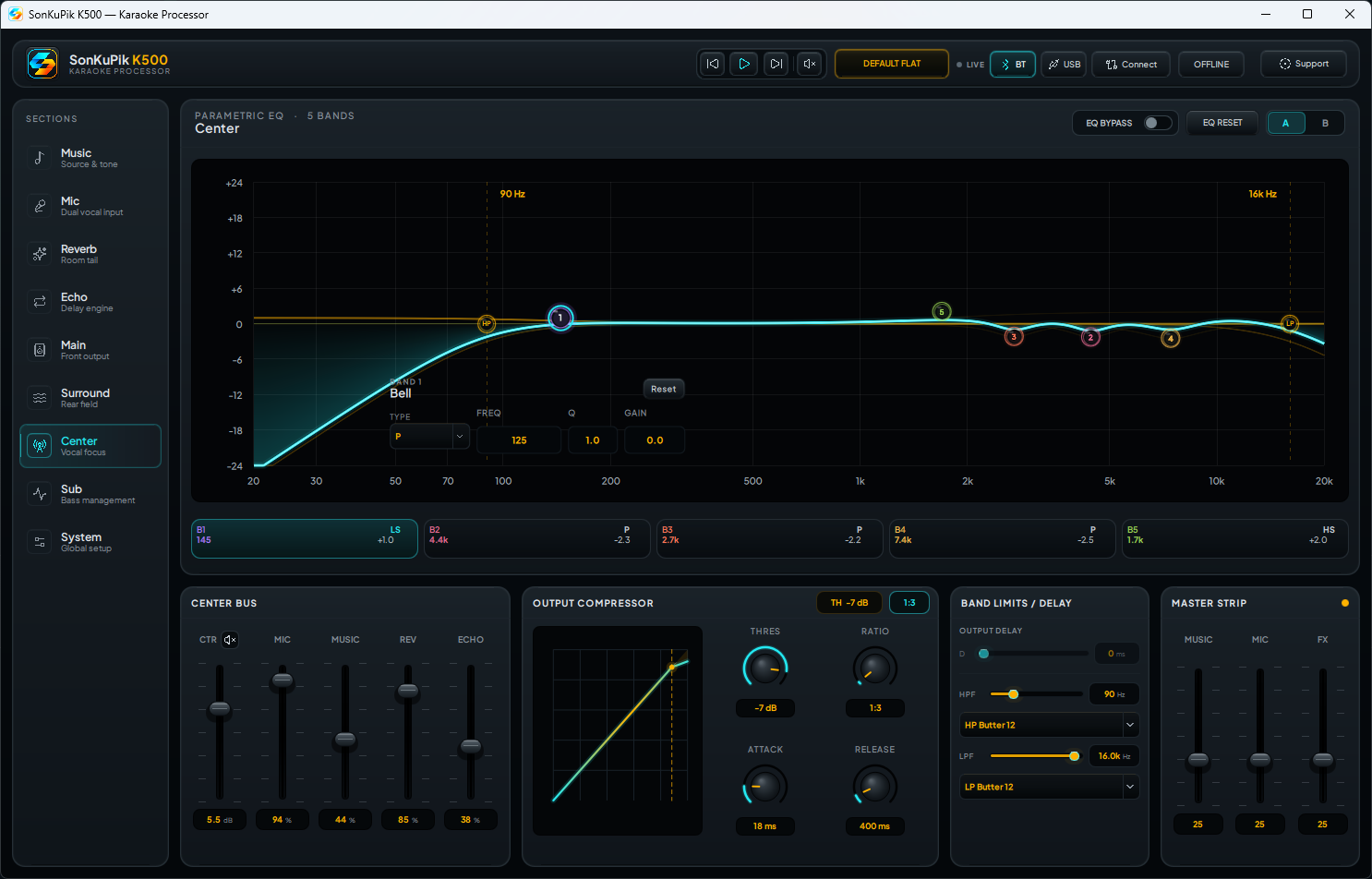Viewport: 1372px width, 879px height.
Task: Click the Master Strip FX fader handle
Action: coord(1323,761)
